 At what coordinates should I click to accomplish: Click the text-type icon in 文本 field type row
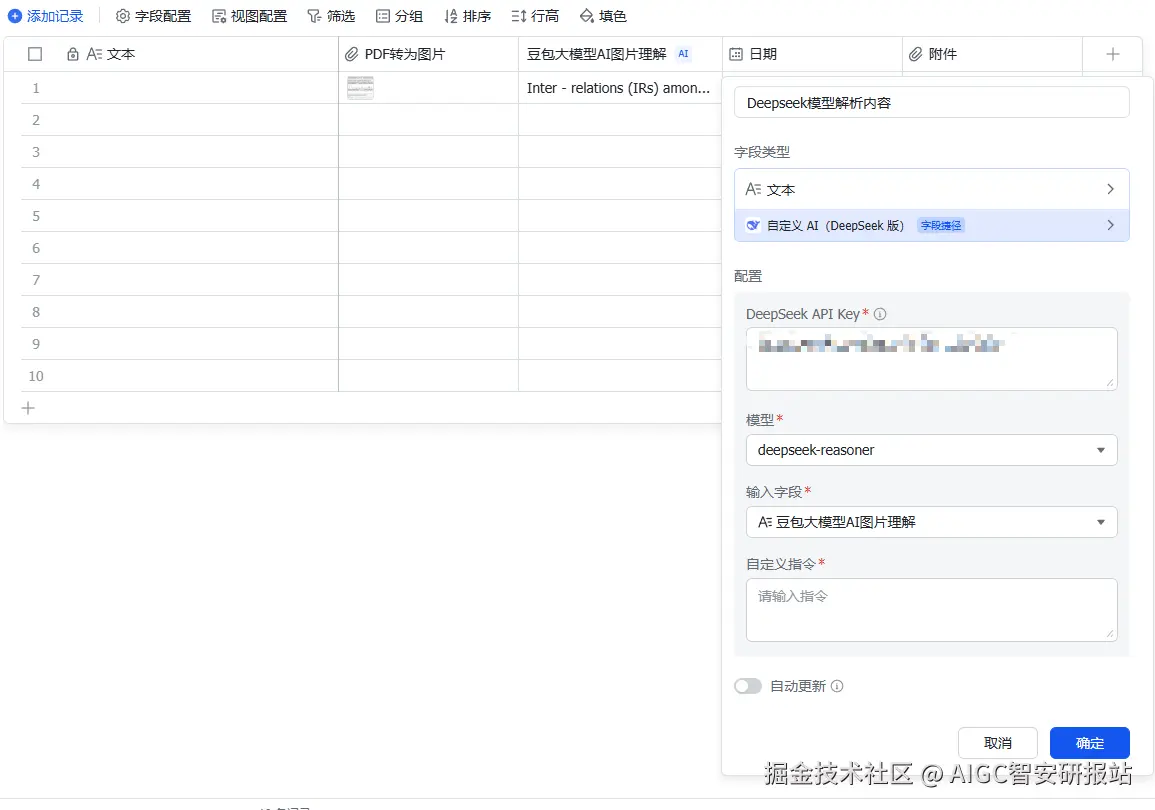click(x=753, y=189)
